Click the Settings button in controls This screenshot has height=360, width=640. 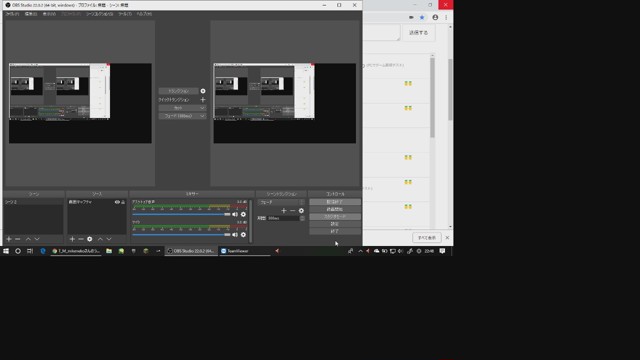[x=335, y=224]
